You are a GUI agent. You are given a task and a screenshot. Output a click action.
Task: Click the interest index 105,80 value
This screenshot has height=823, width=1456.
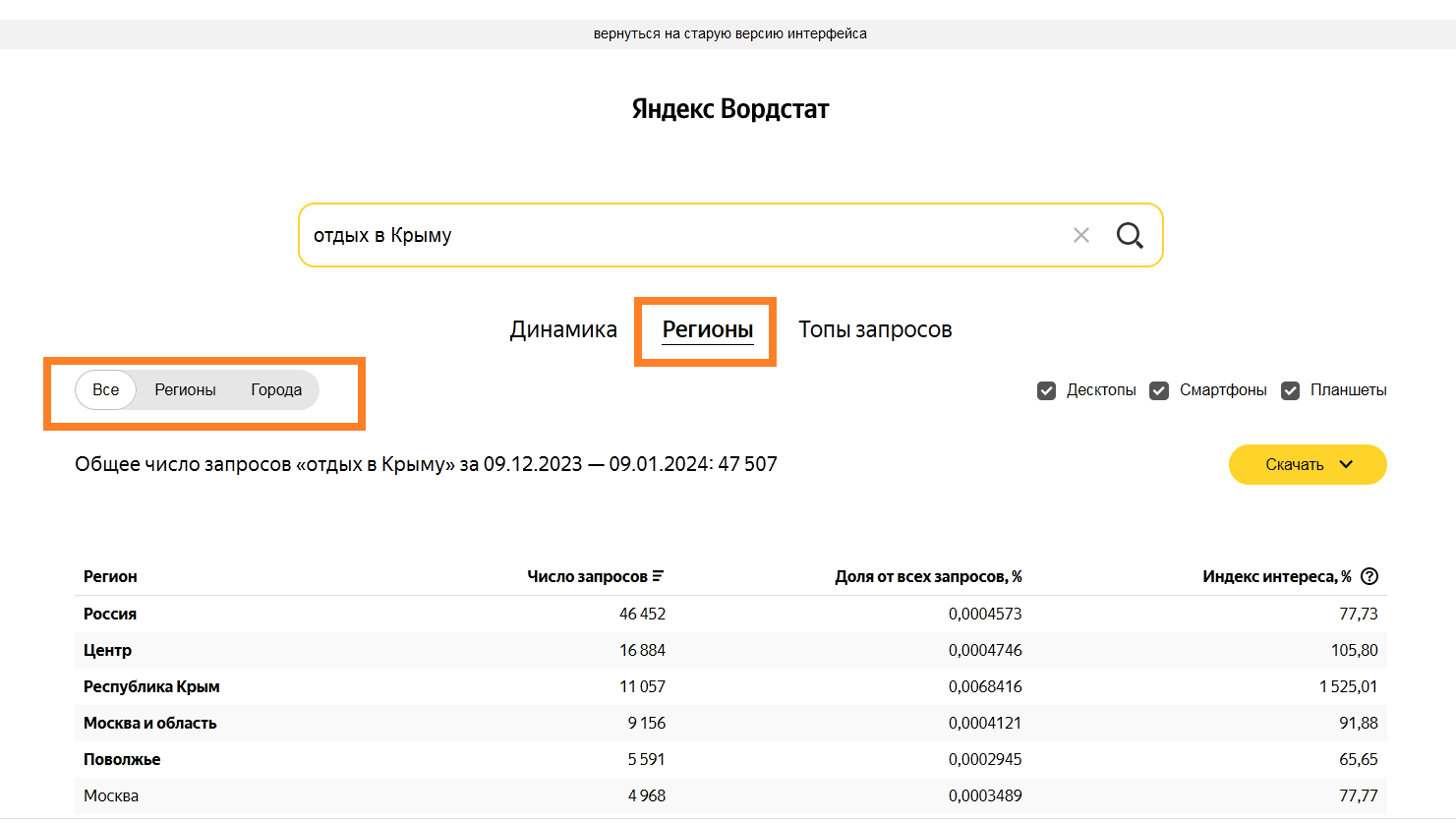[1354, 650]
